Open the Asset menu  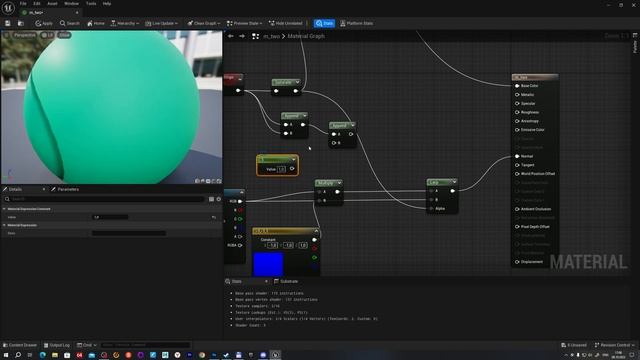52,4
